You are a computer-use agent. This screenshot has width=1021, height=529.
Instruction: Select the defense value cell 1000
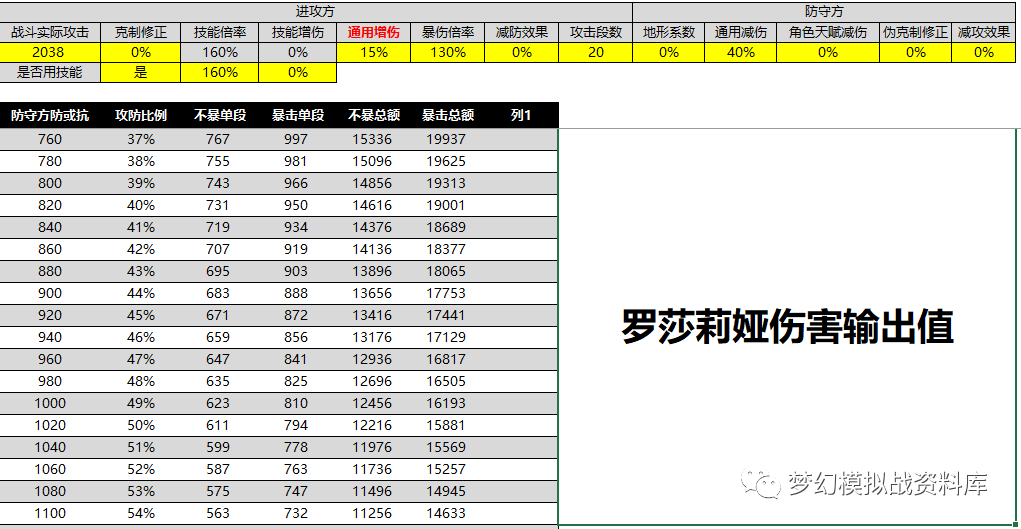coord(50,404)
